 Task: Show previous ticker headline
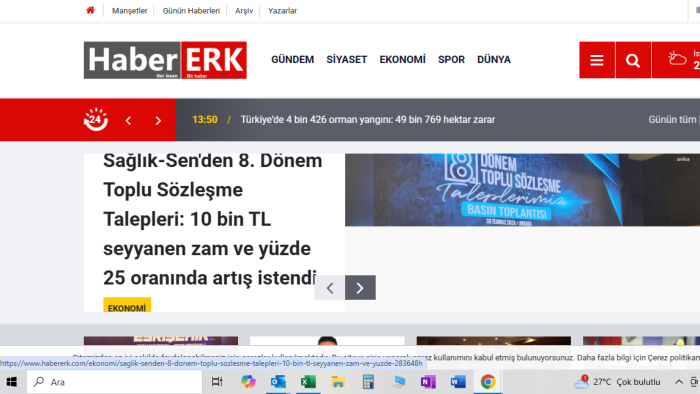pyautogui.click(x=129, y=120)
